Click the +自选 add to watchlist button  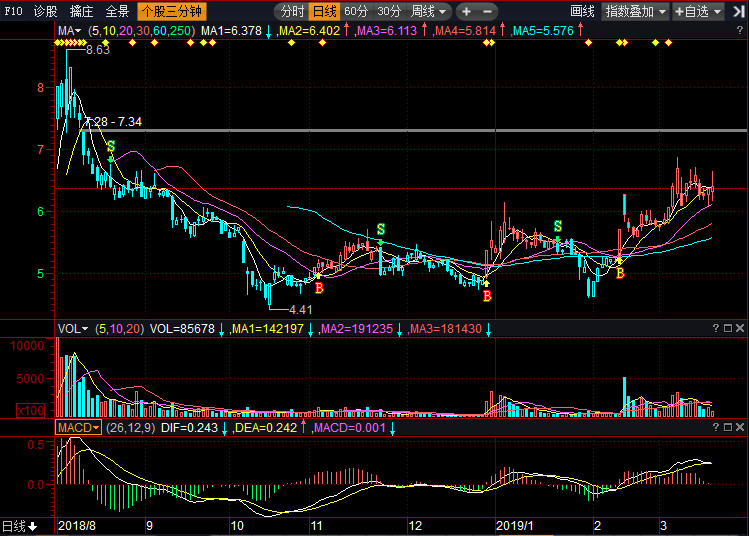pyautogui.click(x=709, y=12)
